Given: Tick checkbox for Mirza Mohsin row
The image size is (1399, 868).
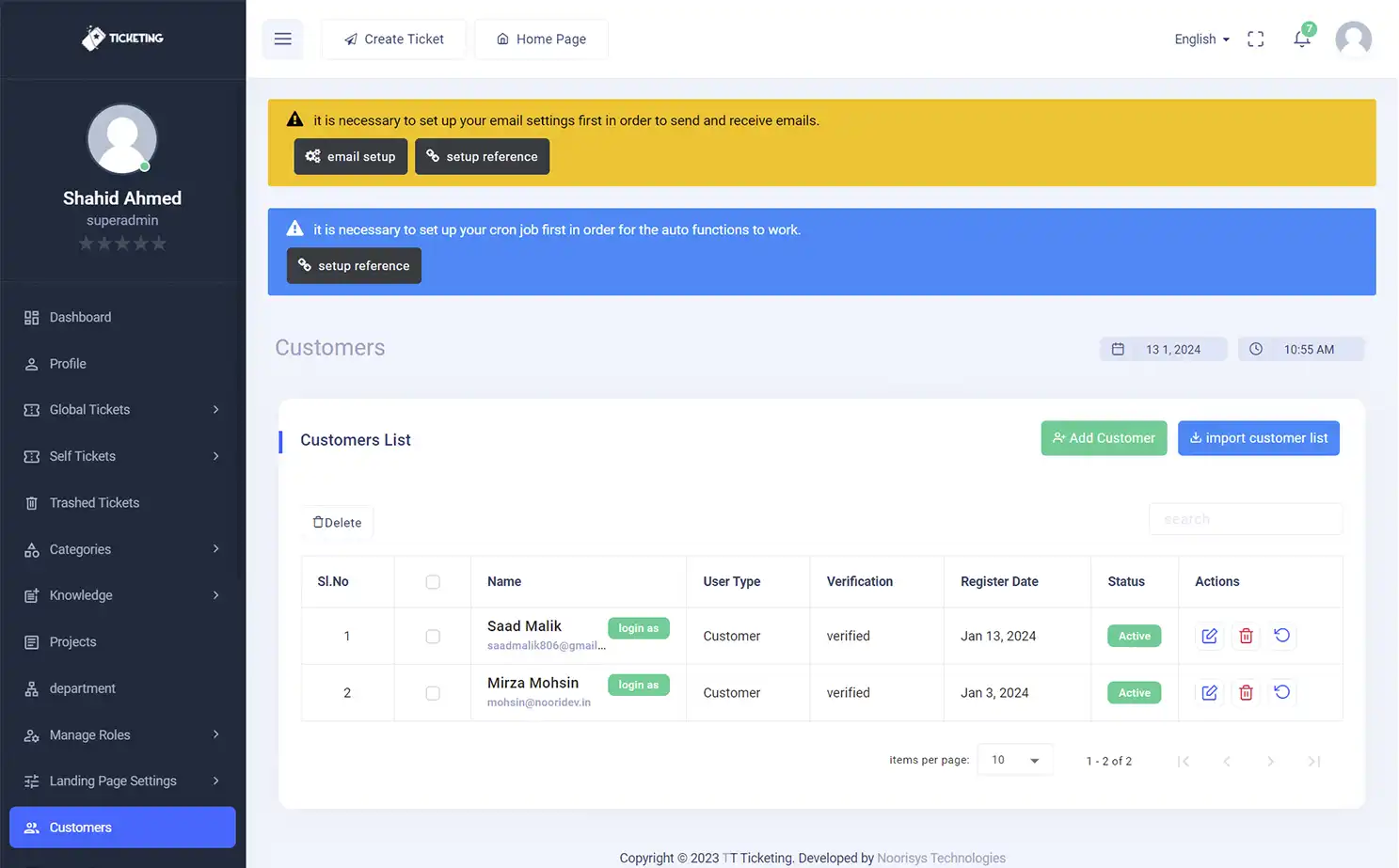Looking at the screenshot, I should [433, 693].
